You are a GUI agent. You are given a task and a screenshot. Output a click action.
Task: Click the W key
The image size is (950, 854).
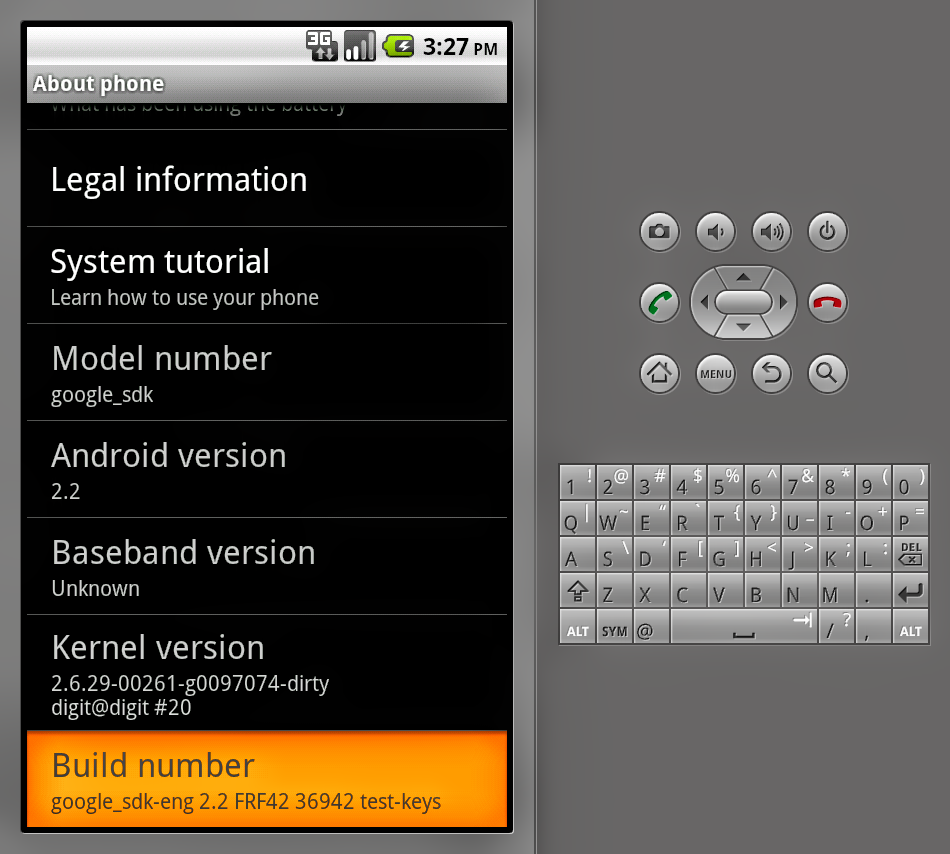point(614,518)
